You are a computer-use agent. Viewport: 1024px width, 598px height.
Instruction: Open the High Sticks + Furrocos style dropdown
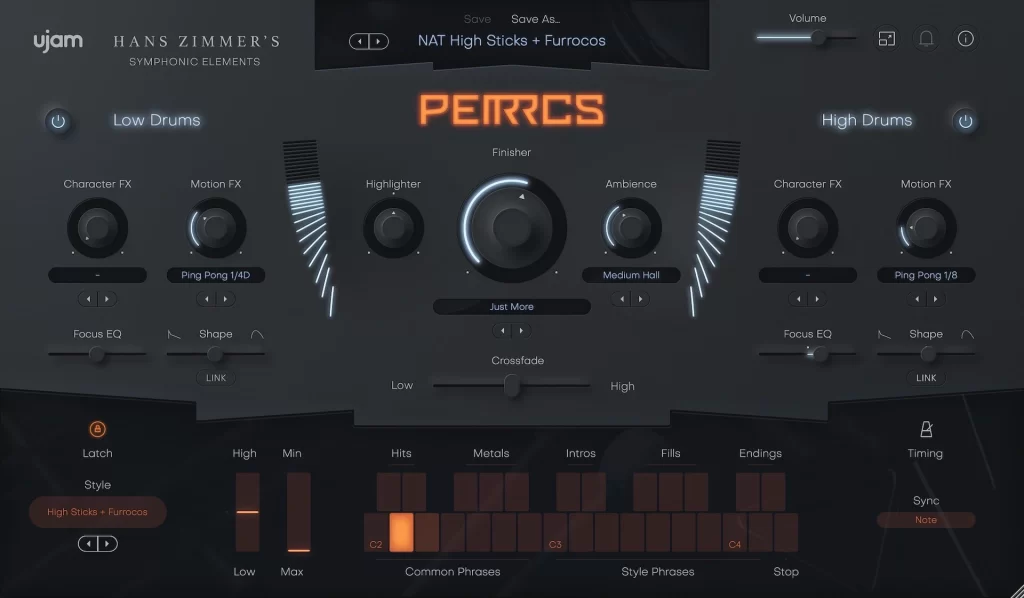pyautogui.click(x=97, y=512)
